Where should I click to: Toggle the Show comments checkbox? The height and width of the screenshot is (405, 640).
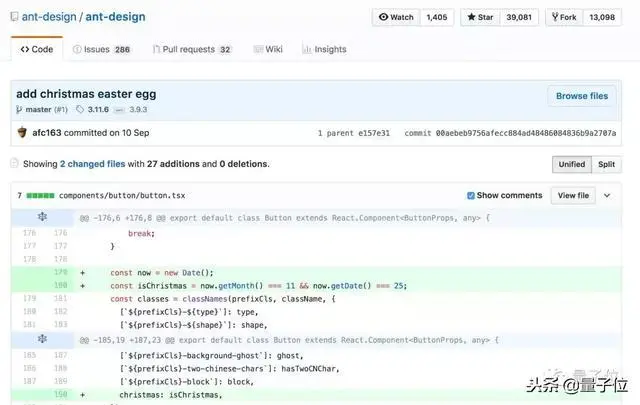[x=471, y=195]
